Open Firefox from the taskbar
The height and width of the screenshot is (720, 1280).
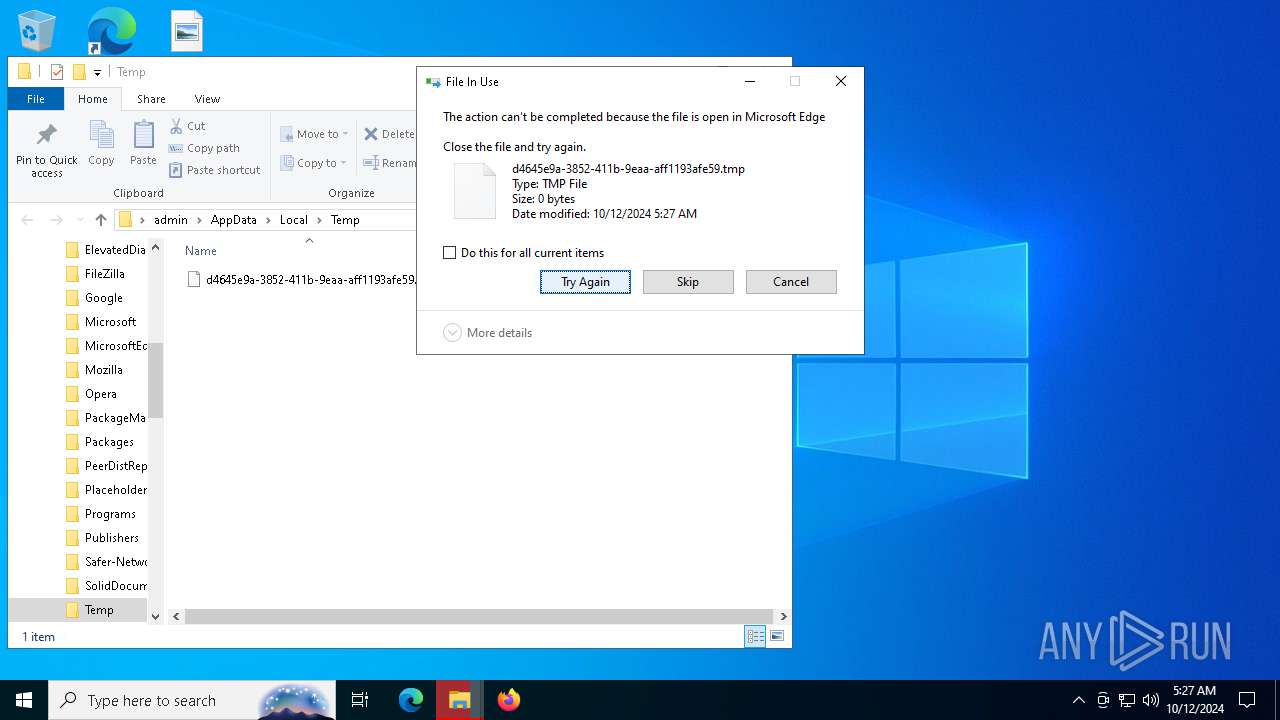pyautogui.click(x=509, y=700)
